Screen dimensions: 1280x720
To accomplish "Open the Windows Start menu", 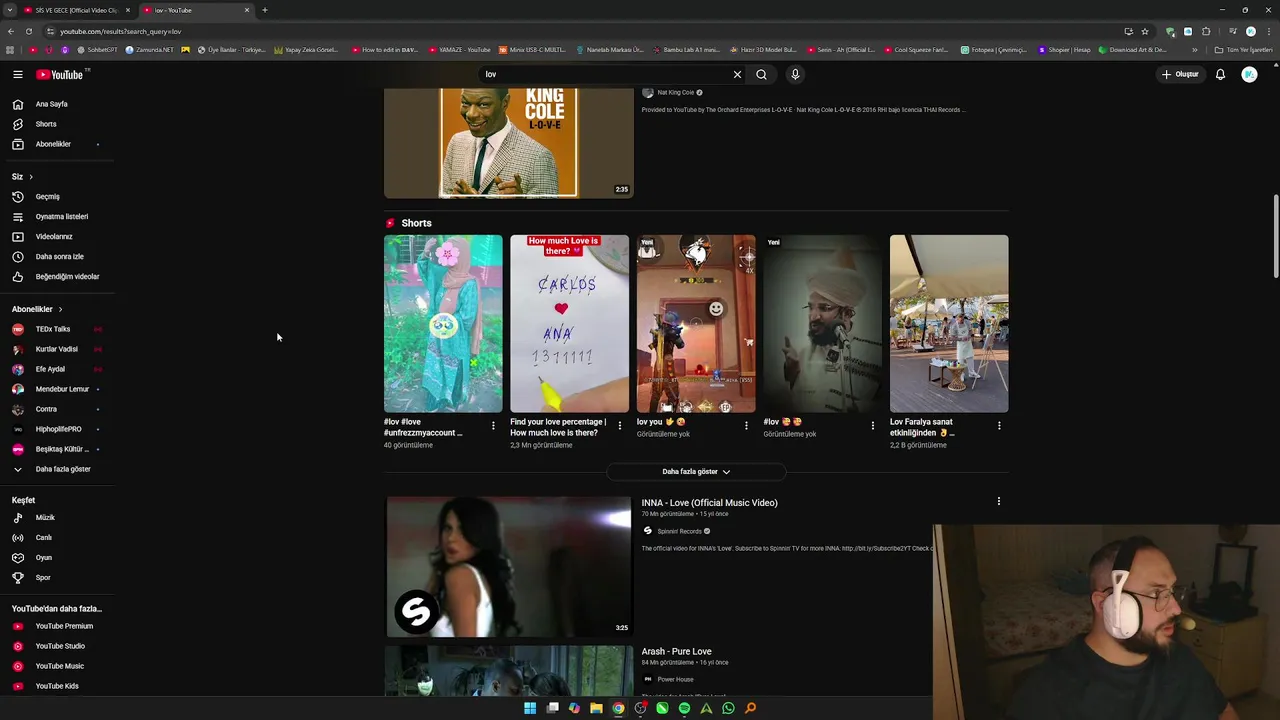I will tap(530, 708).
